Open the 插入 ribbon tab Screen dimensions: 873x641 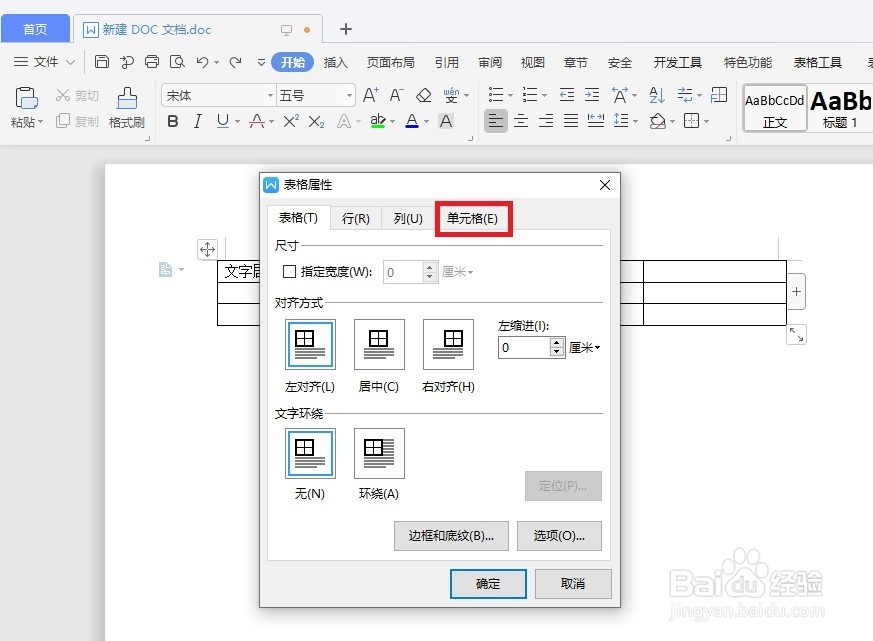click(x=335, y=61)
